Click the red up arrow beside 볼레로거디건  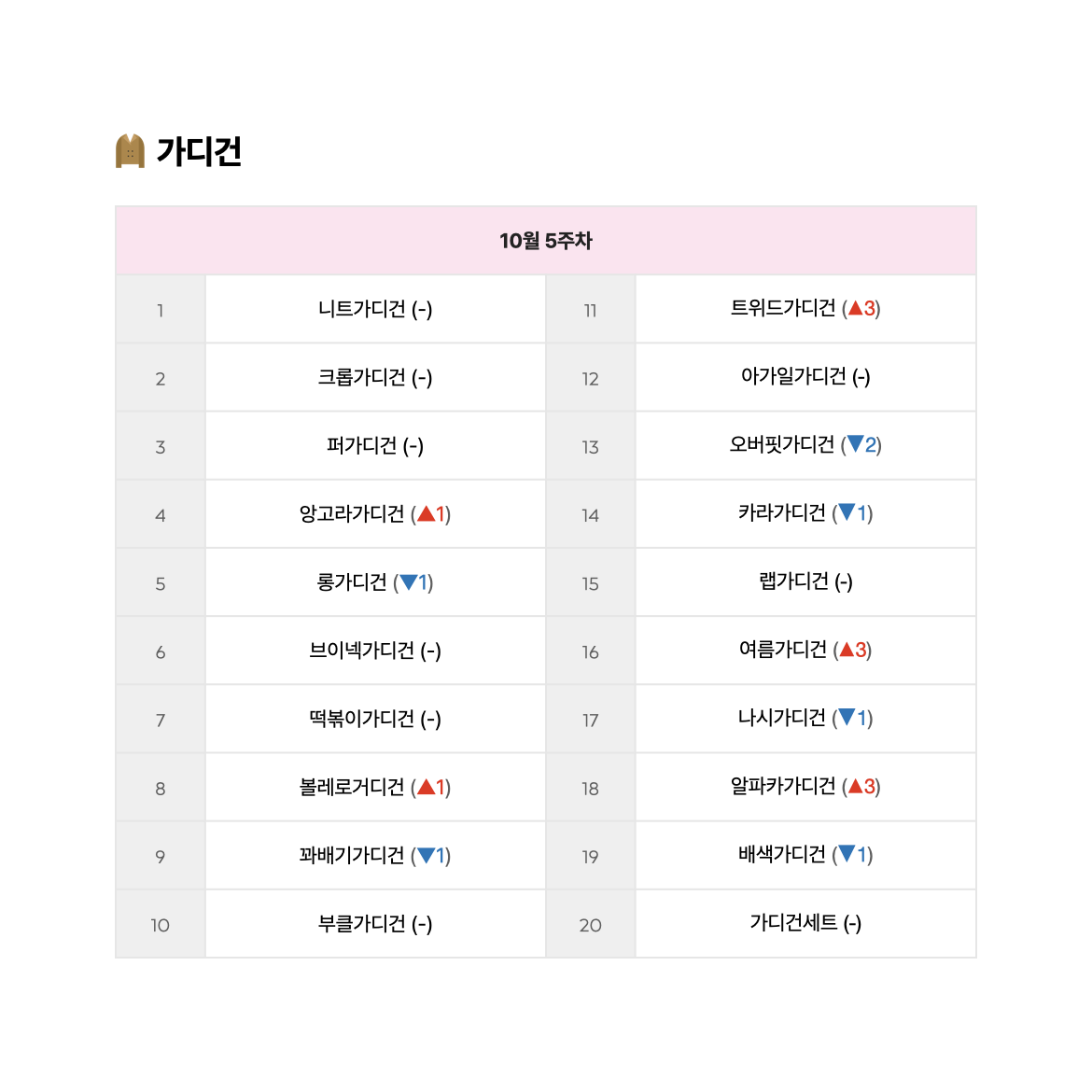coord(427,787)
